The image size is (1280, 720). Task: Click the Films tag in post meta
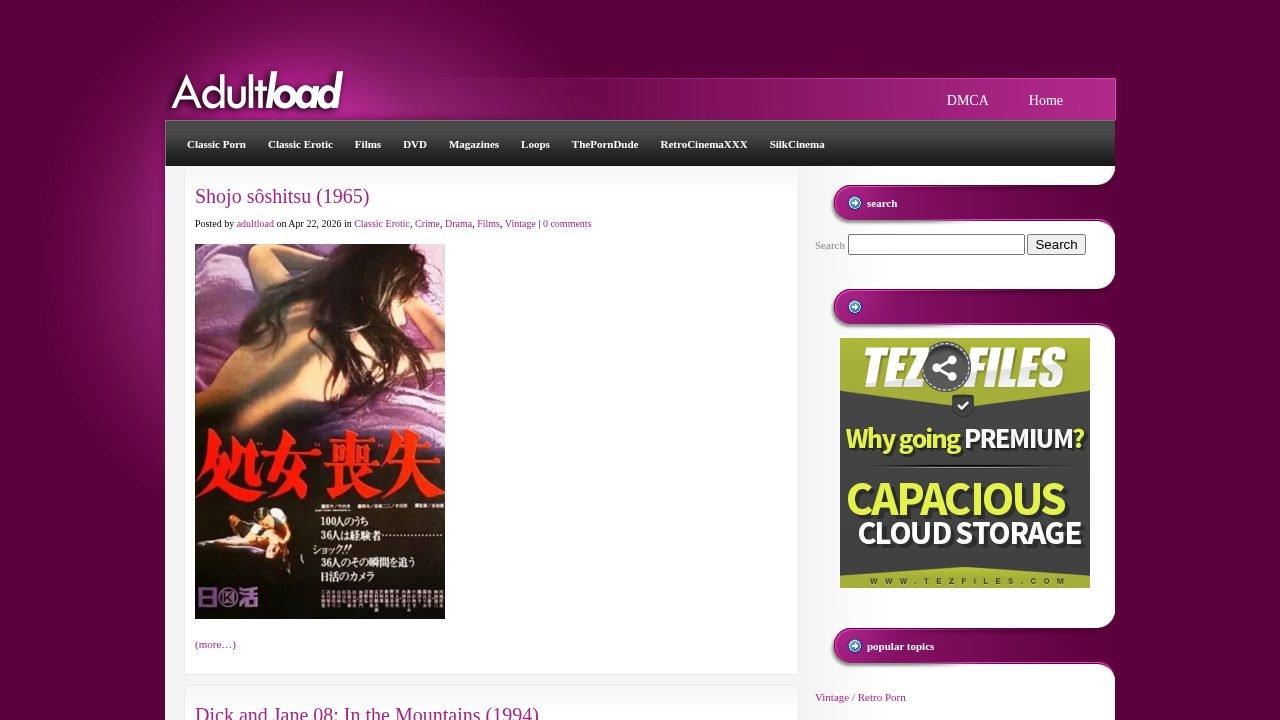488,224
